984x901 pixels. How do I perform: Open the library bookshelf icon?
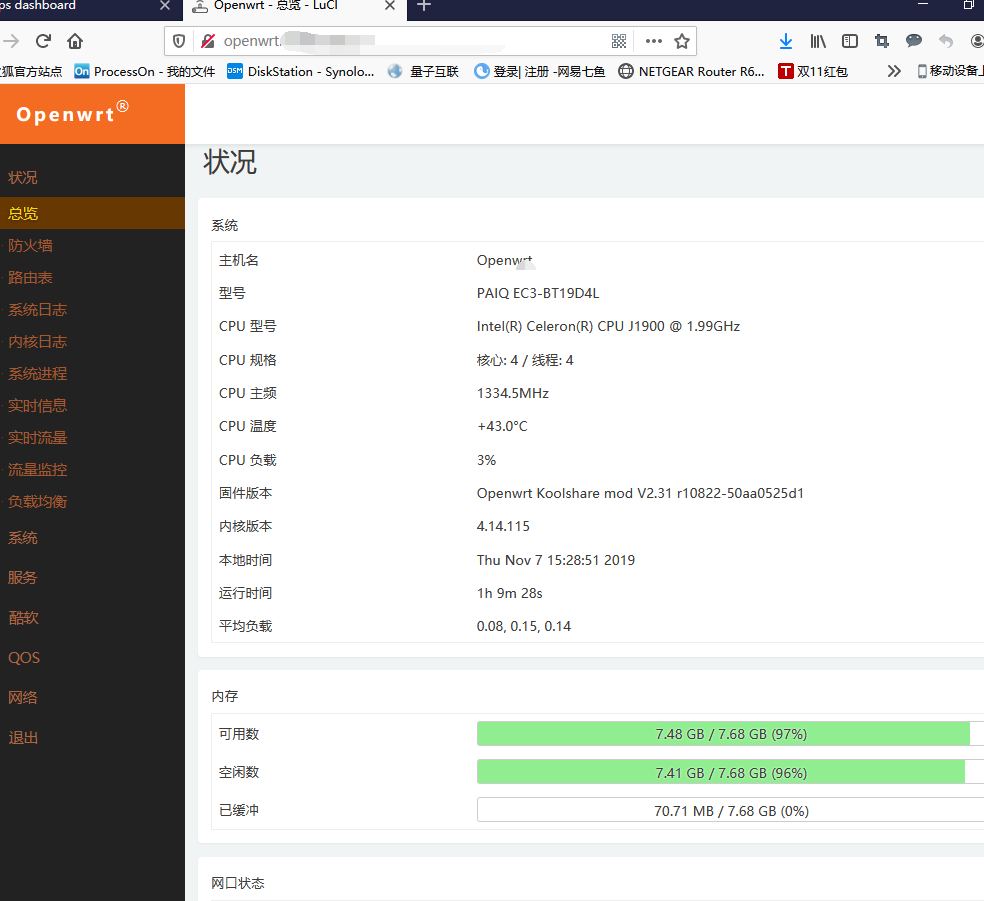click(818, 41)
